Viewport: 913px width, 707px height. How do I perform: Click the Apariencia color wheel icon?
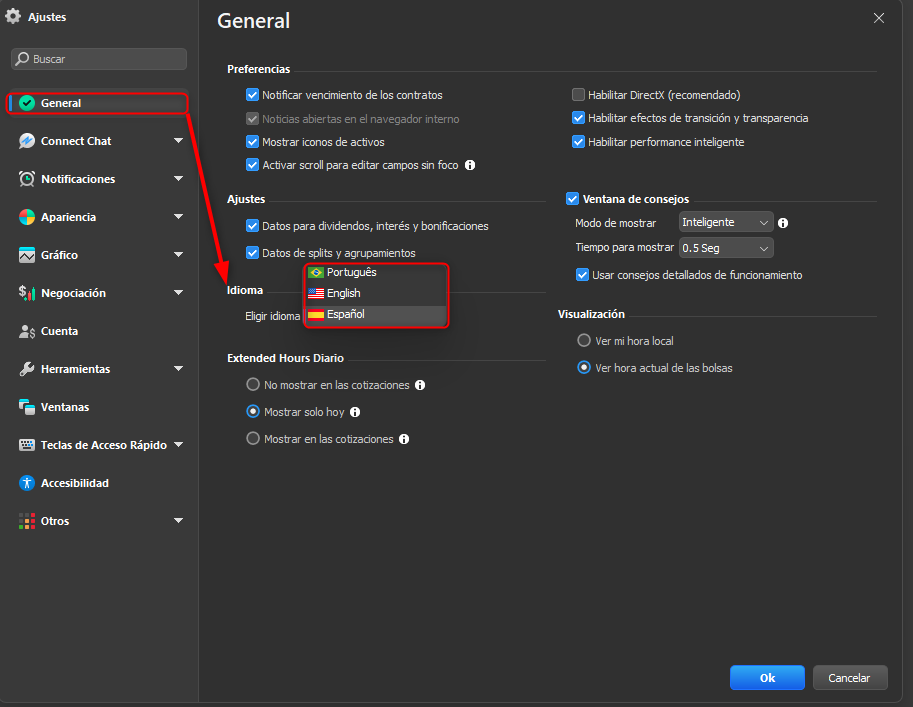click(x=27, y=217)
